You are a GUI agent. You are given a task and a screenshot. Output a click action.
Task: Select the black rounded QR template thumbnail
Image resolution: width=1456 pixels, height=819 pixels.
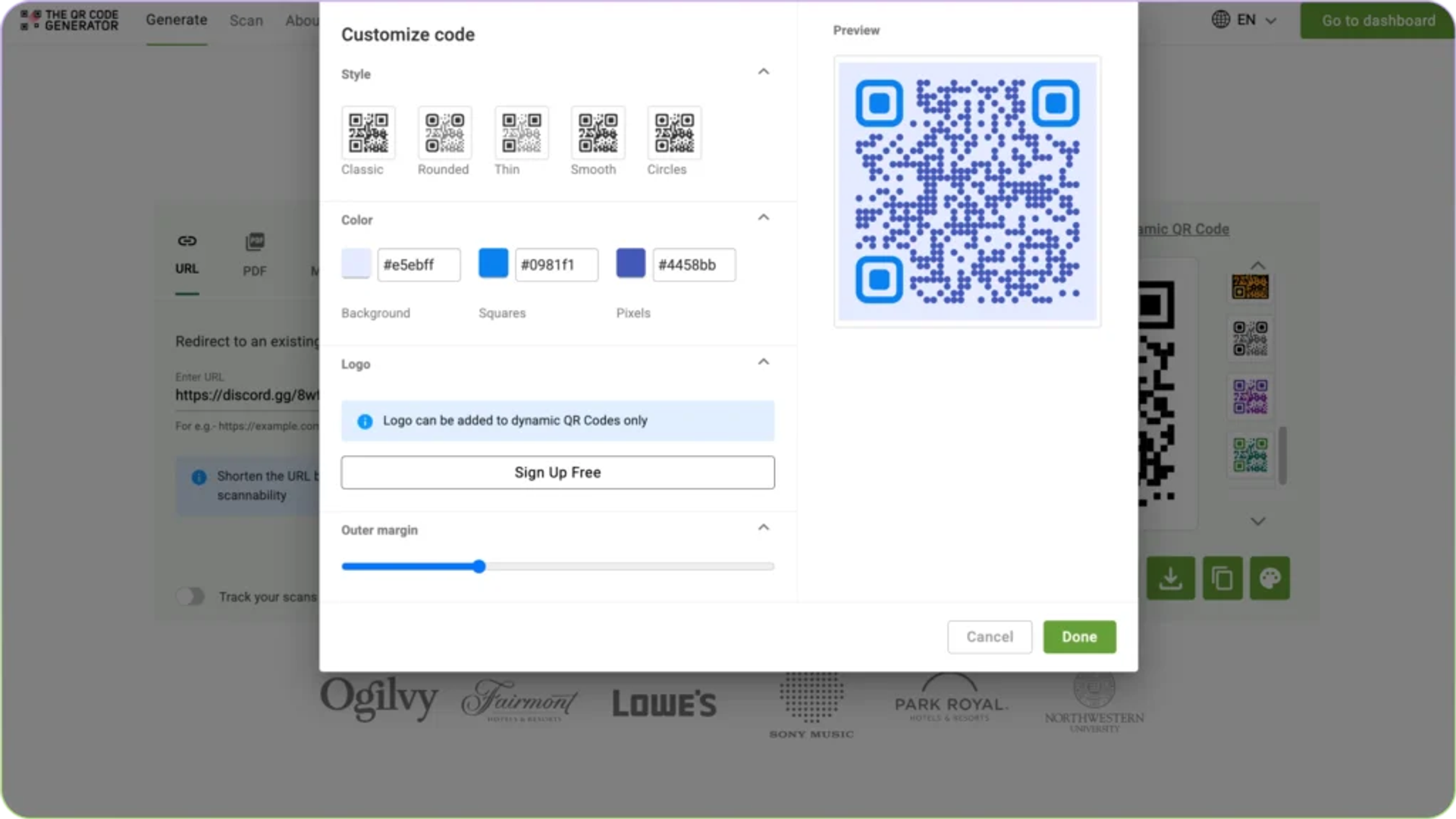(x=1250, y=338)
